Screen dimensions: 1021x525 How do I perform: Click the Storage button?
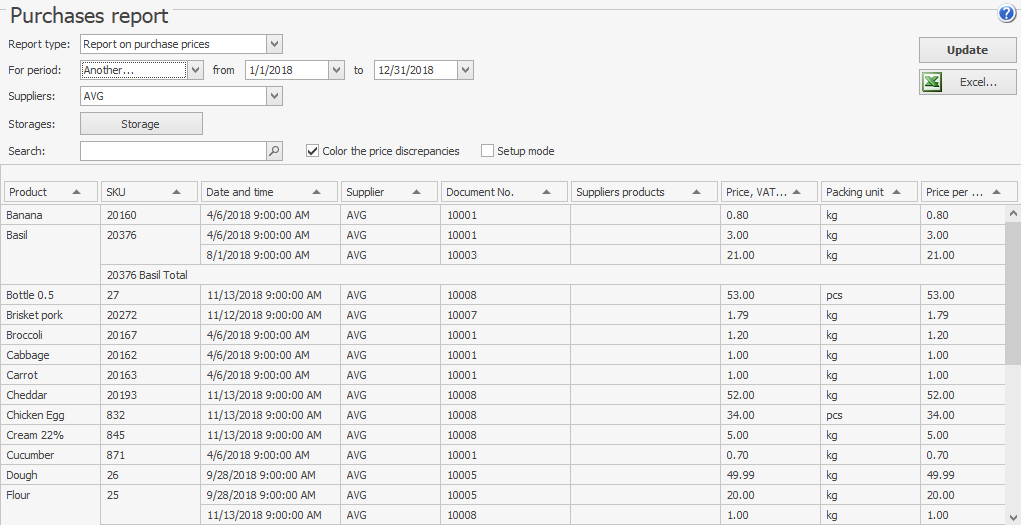click(x=141, y=124)
